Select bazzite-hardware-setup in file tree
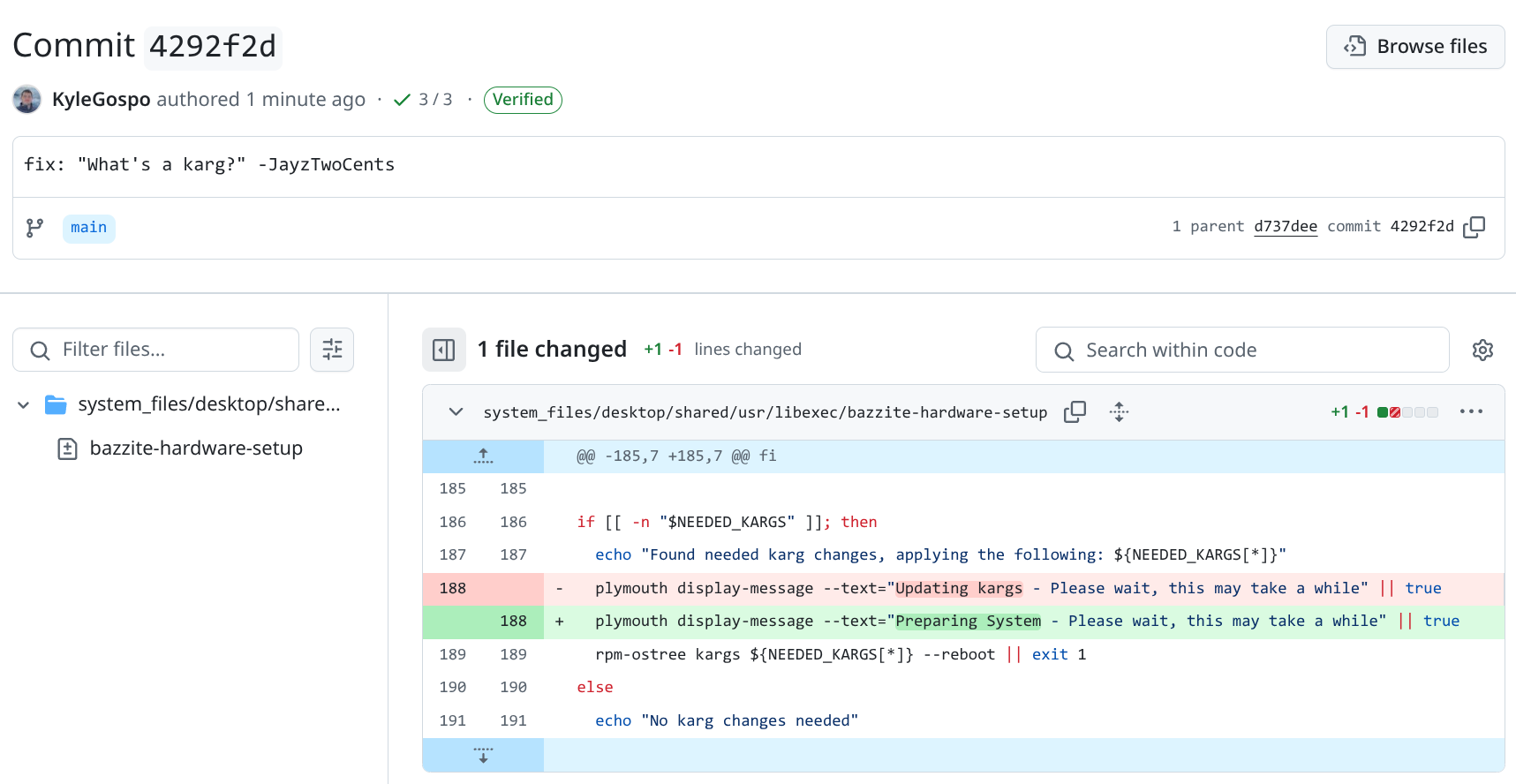Viewport: 1516px width, 784px height. [196, 449]
